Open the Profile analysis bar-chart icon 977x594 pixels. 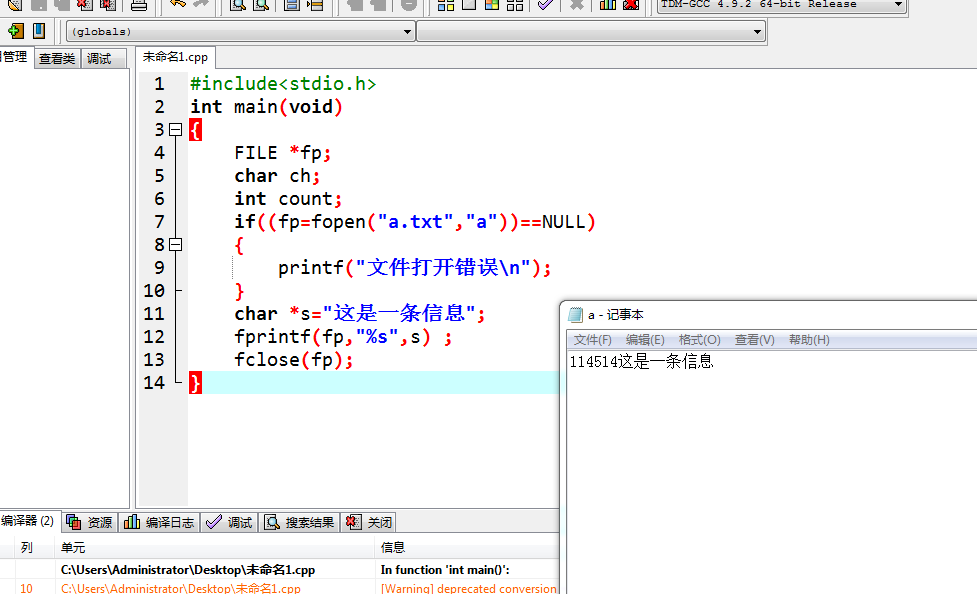(x=608, y=4)
